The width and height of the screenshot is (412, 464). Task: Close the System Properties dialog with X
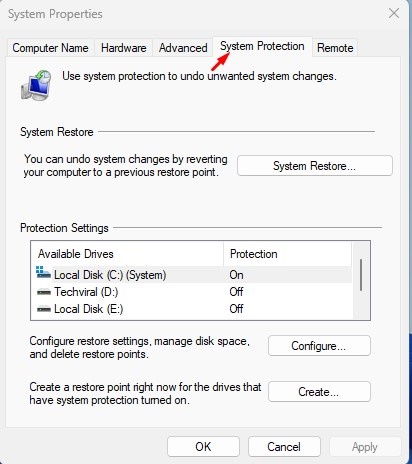[394, 14]
